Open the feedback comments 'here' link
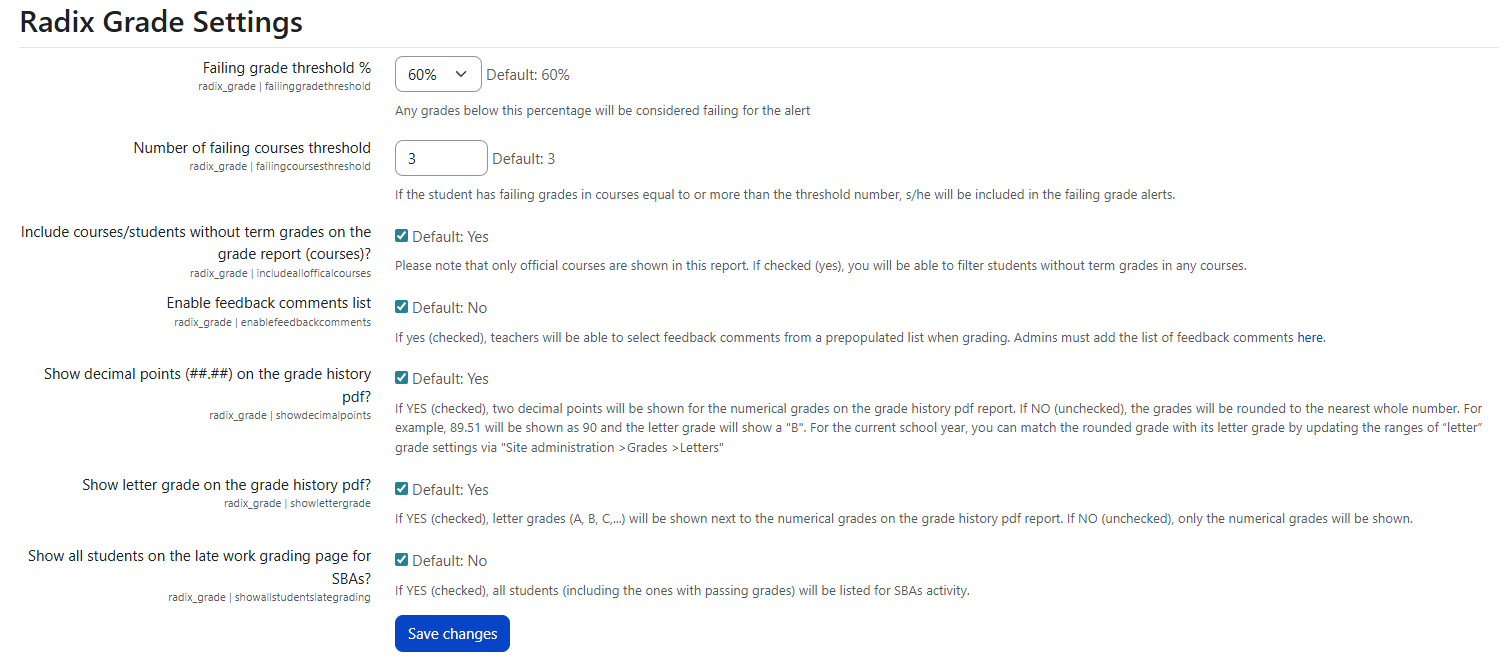The width and height of the screenshot is (1509, 669). click(x=1310, y=338)
